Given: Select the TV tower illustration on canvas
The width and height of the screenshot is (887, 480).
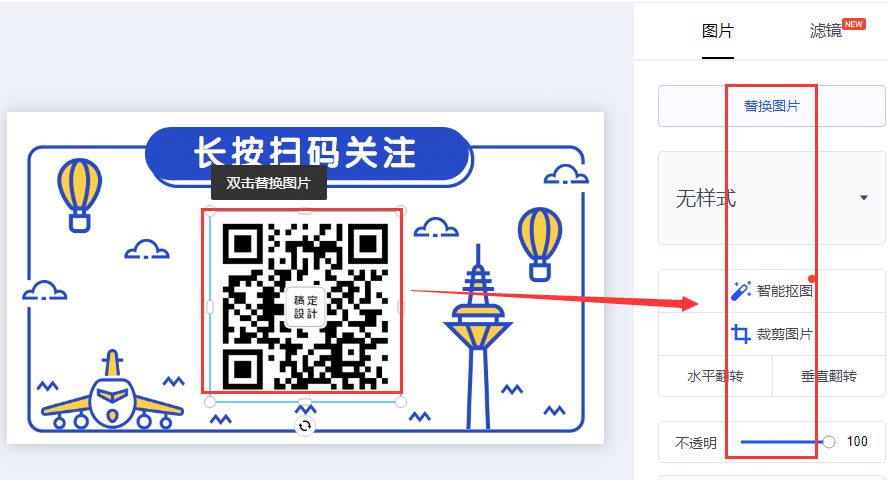Looking at the screenshot, I should coord(478,338).
